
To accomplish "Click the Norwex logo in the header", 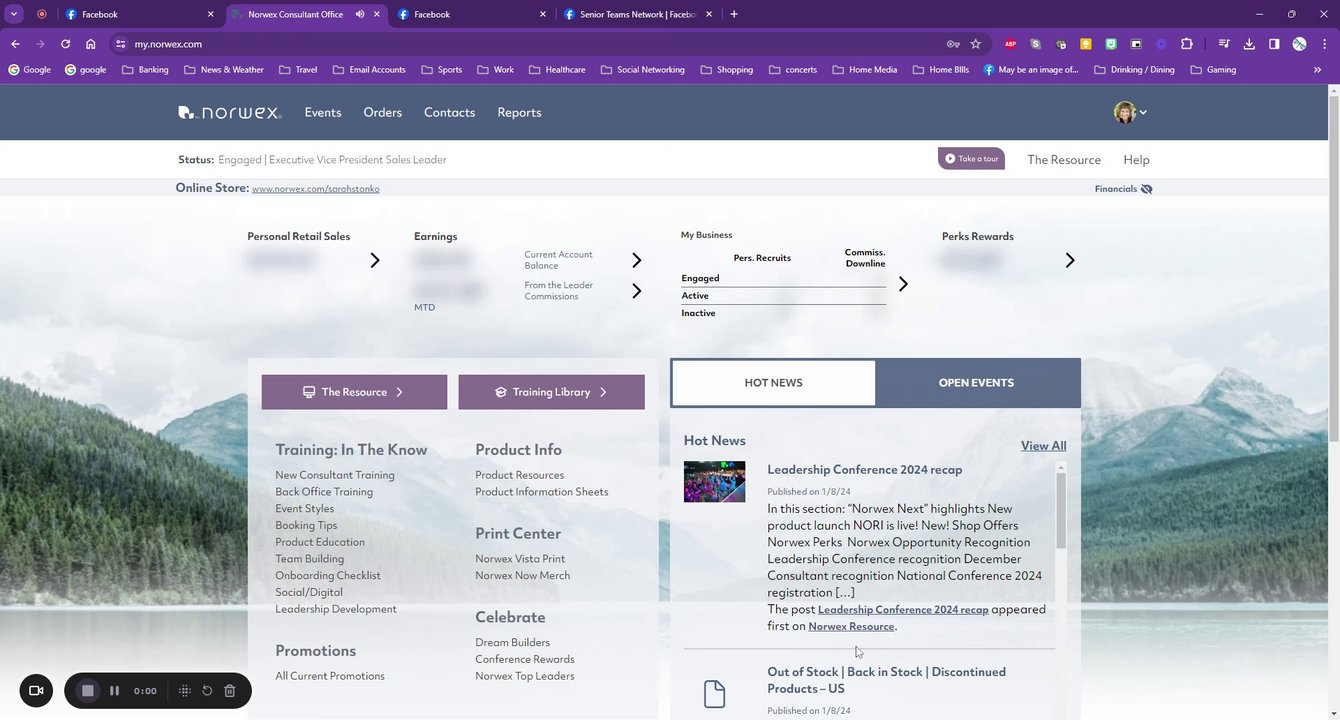I will tap(229, 113).
